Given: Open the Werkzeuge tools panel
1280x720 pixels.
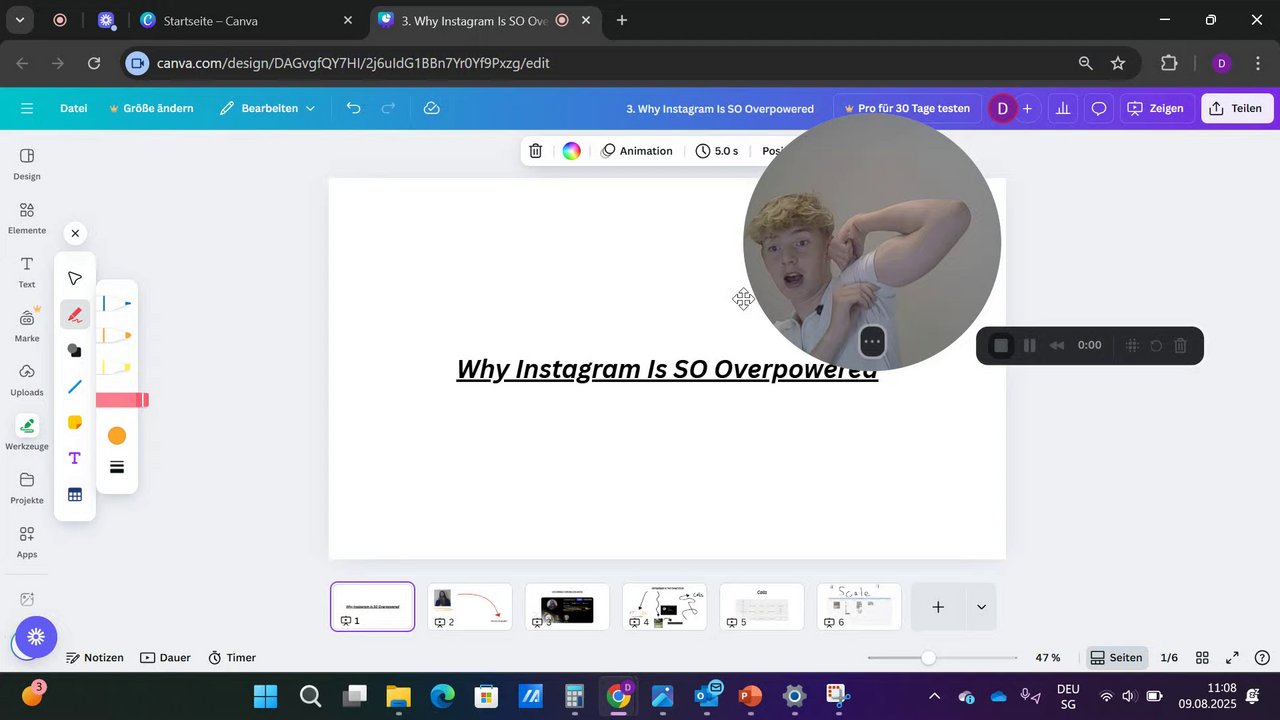Looking at the screenshot, I should pos(27,433).
